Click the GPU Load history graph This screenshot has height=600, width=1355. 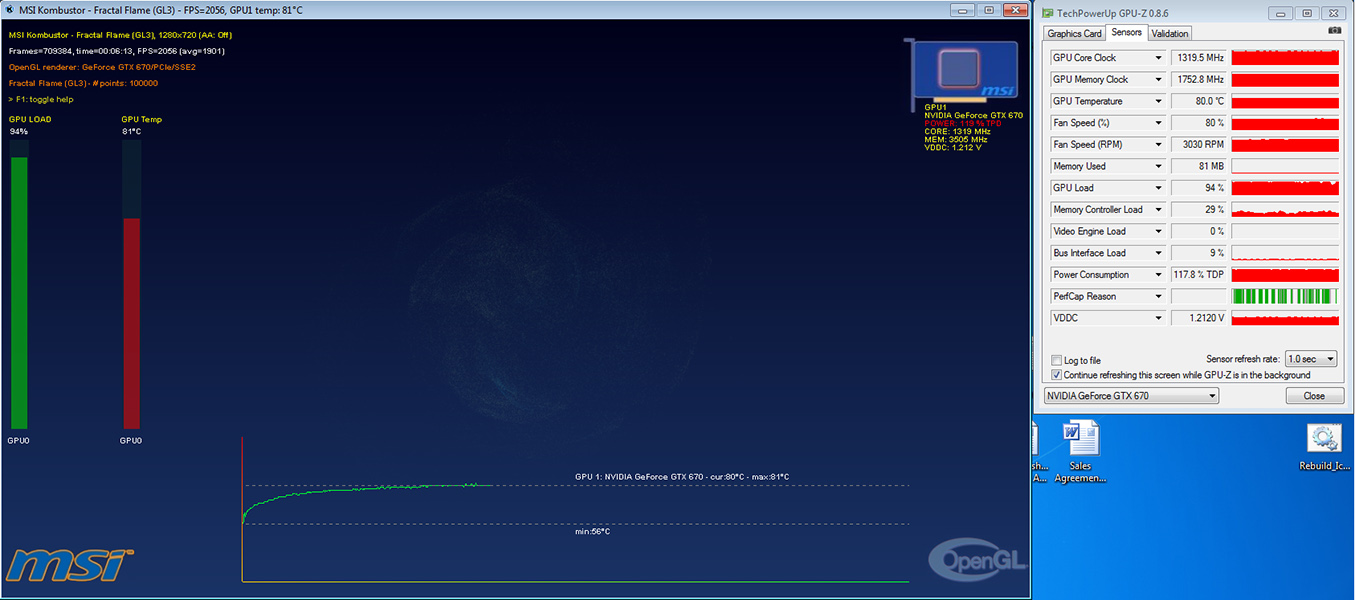1285,188
